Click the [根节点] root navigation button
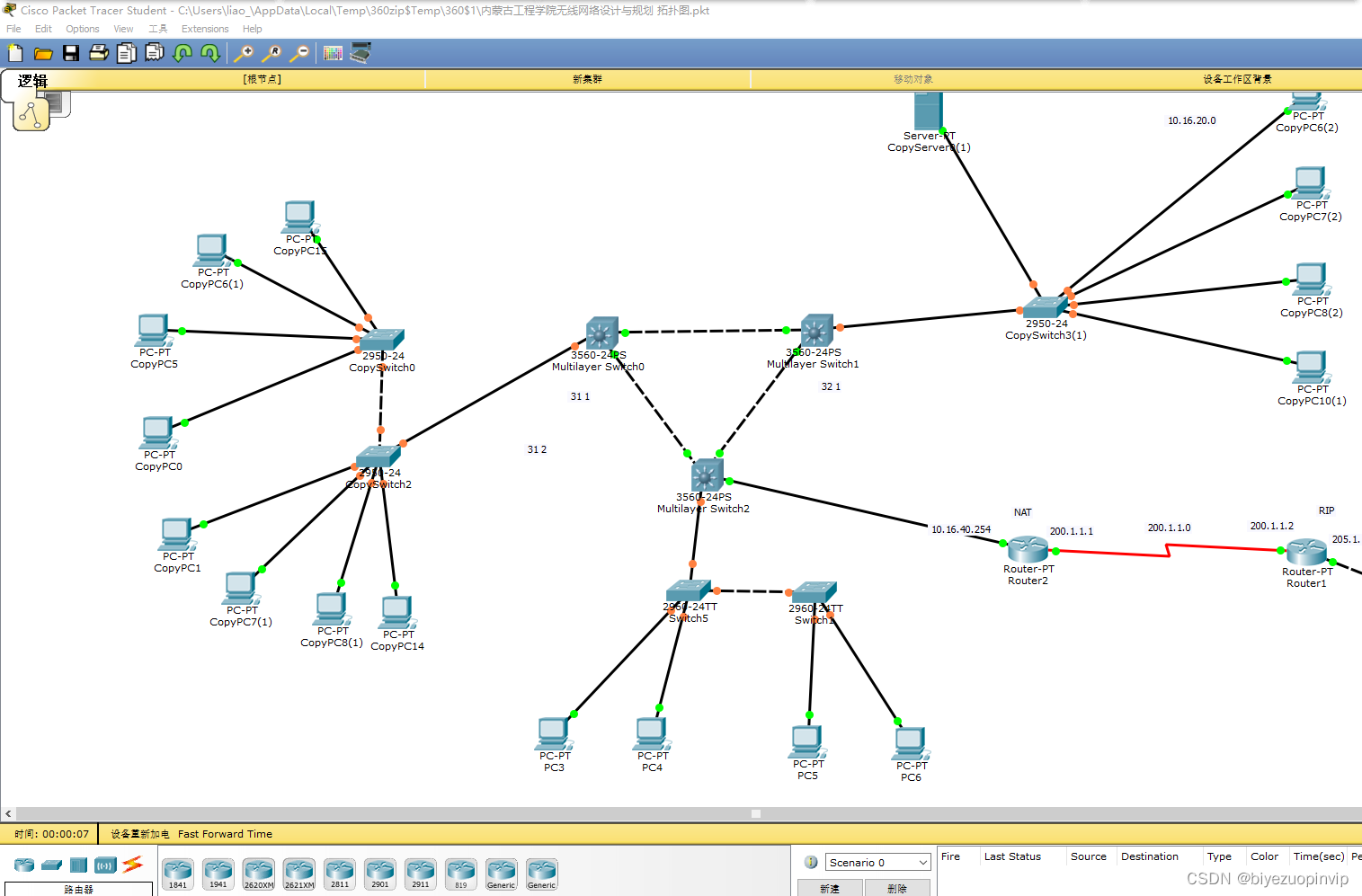 (x=262, y=79)
